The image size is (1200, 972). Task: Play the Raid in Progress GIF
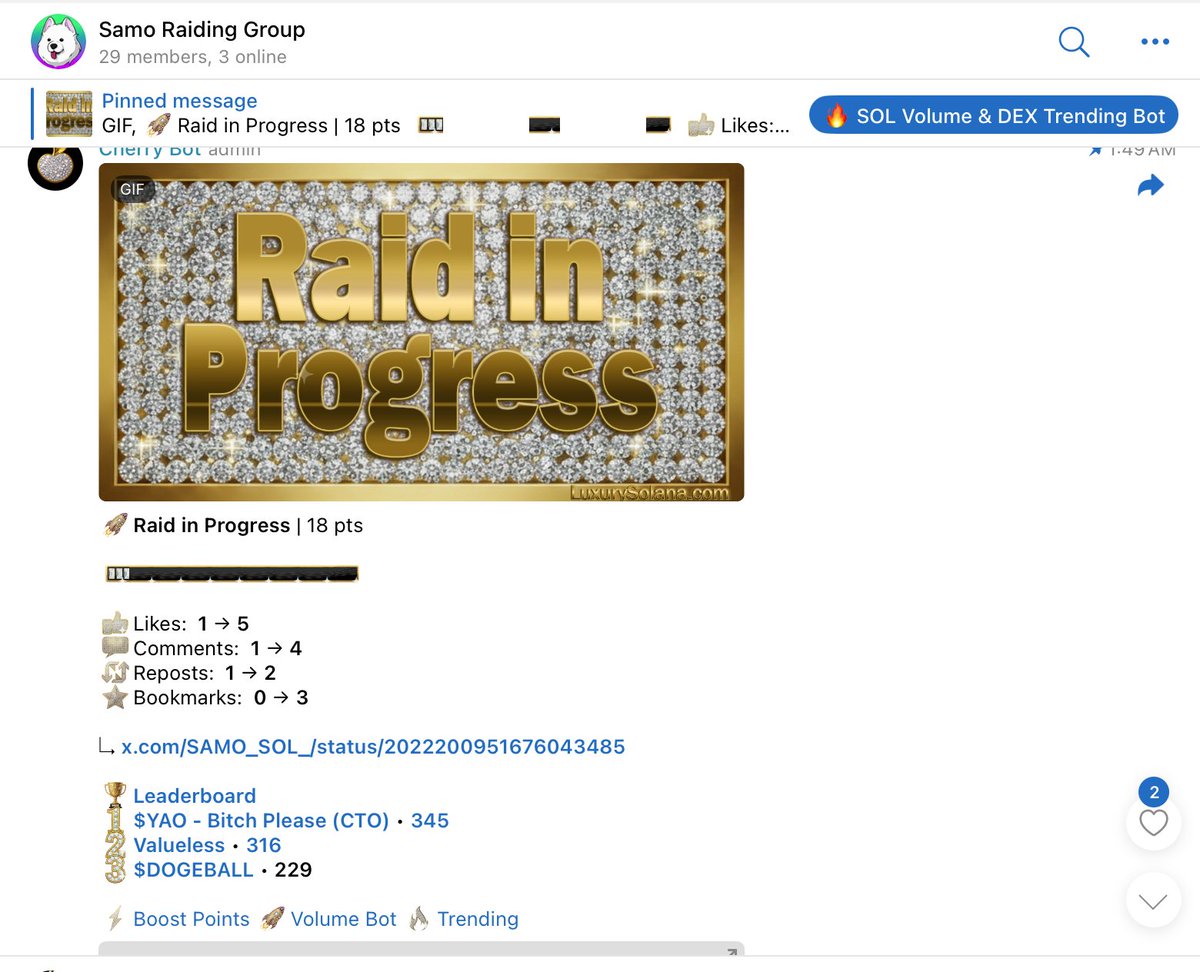(x=421, y=332)
